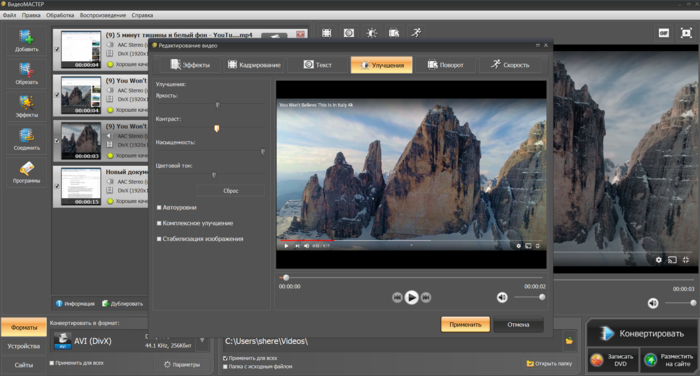Click the Отмена button
The image size is (700, 376).
[x=518, y=325]
